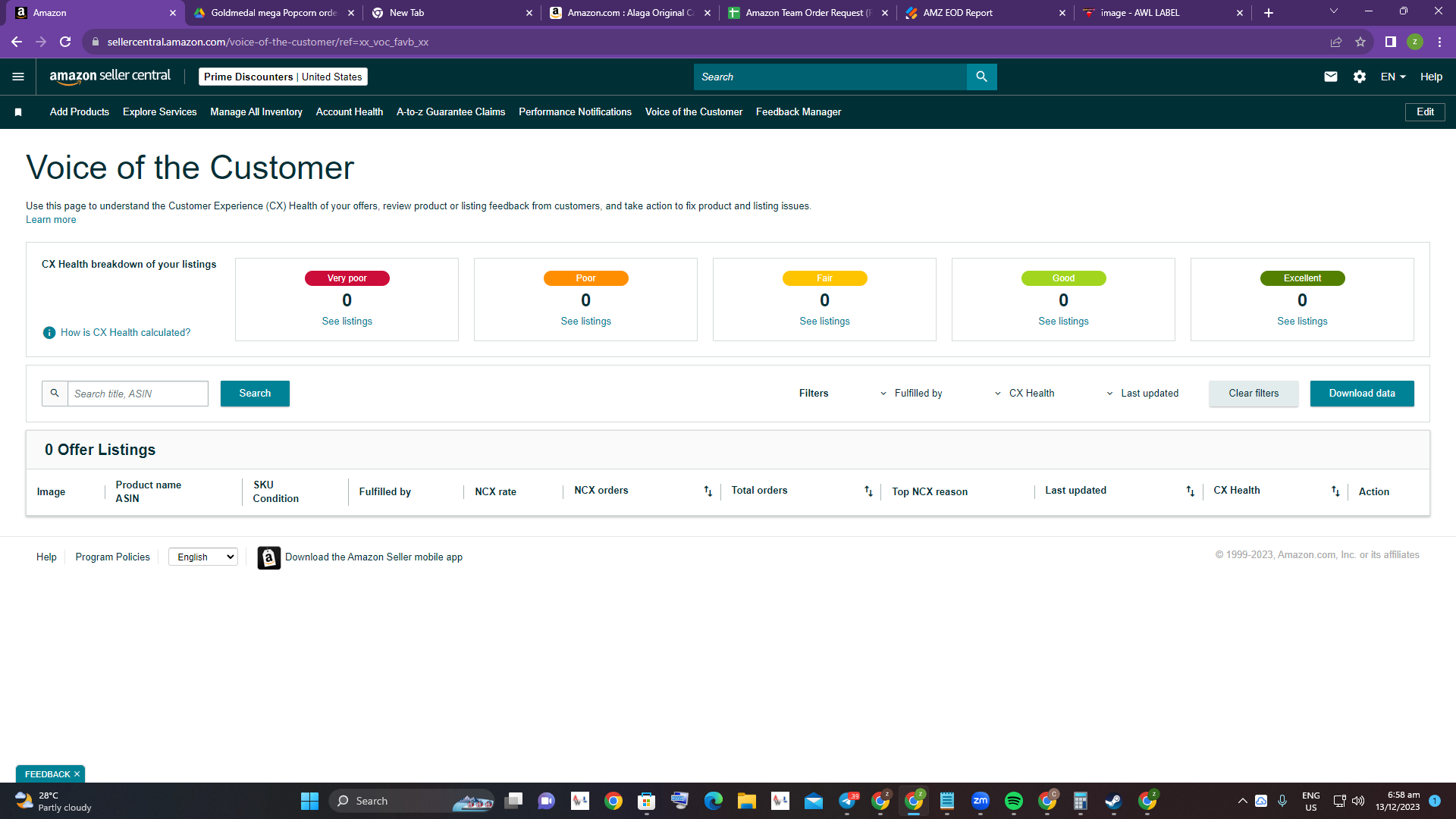Reload the page using browser refresh
This screenshot has width=1456, height=819.
[x=65, y=42]
